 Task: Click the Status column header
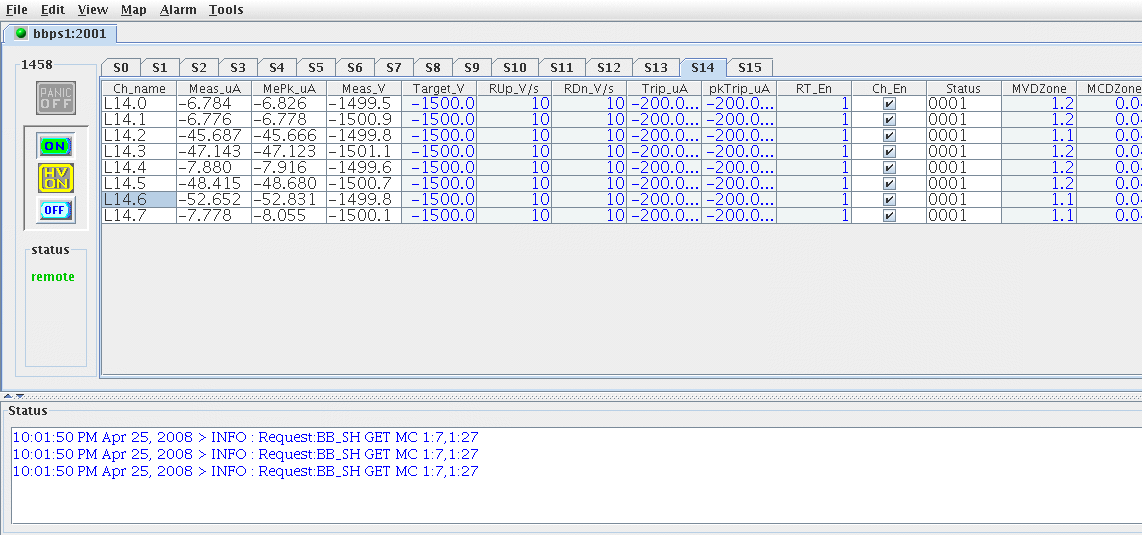click(x=964, y=88)
